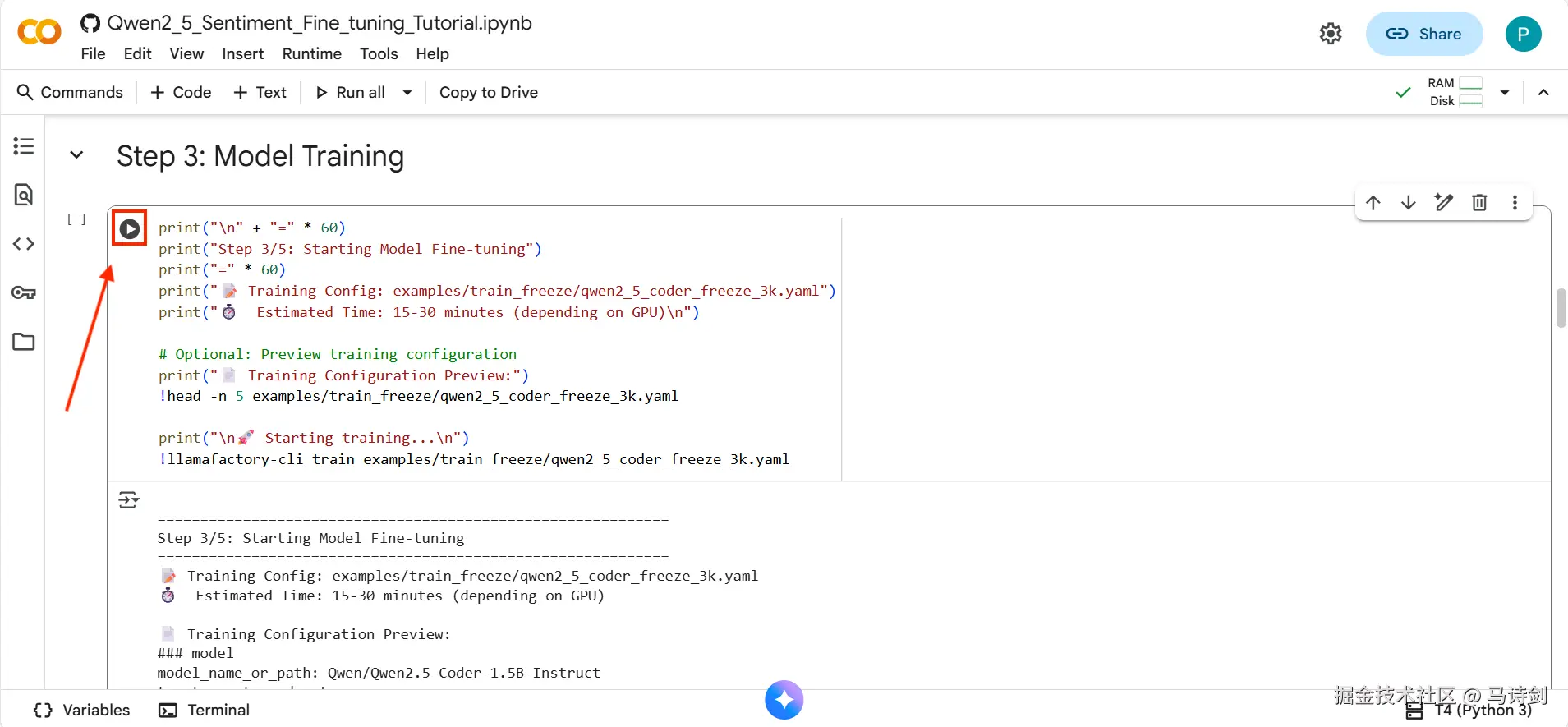Open find and replace panel
Viewport: 1568px width, 727px height.
pos(24,195)
